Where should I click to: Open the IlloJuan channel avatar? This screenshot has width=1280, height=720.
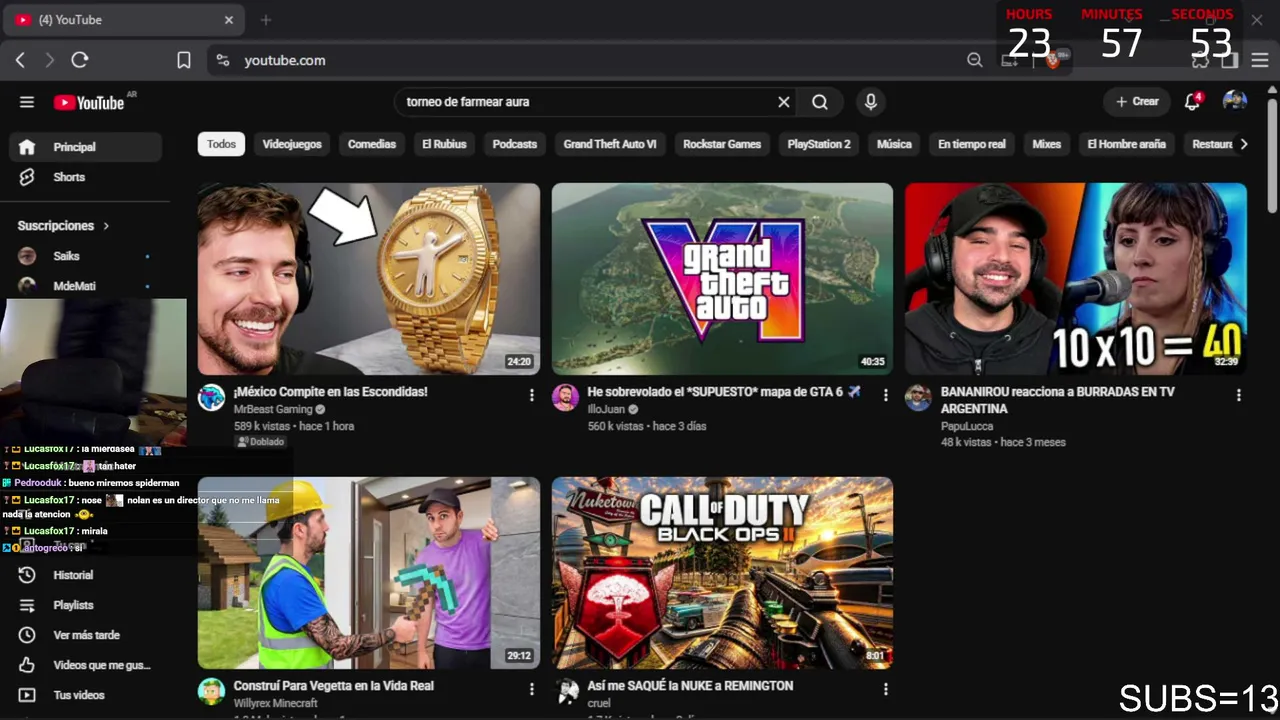(565, 397)
